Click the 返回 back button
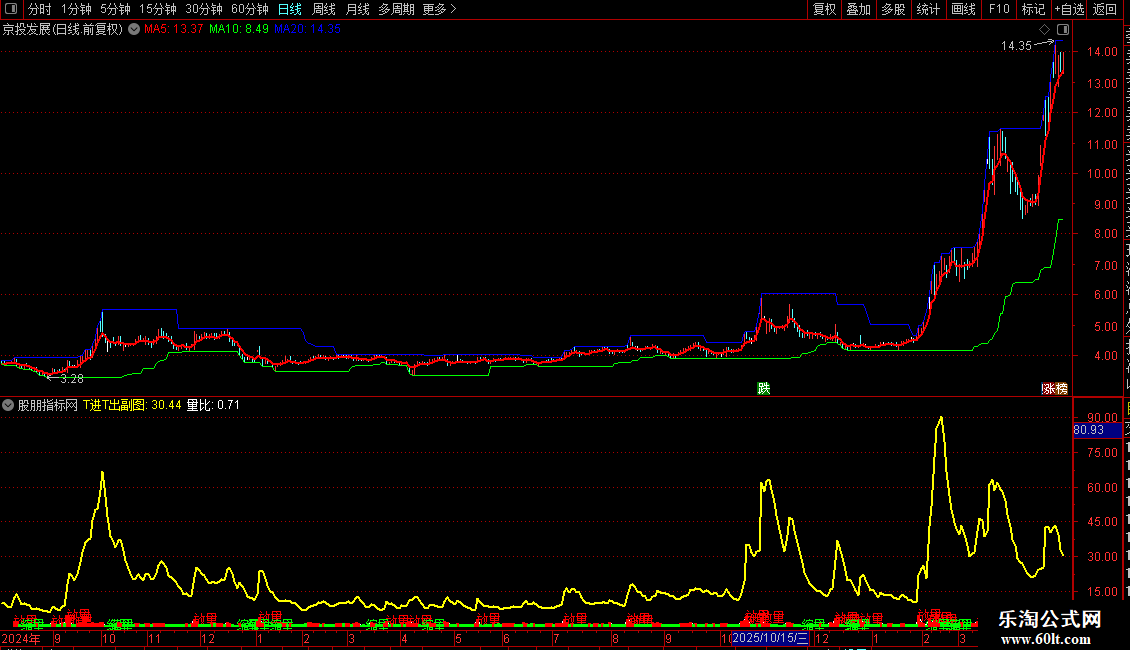 click(1105, 9)
